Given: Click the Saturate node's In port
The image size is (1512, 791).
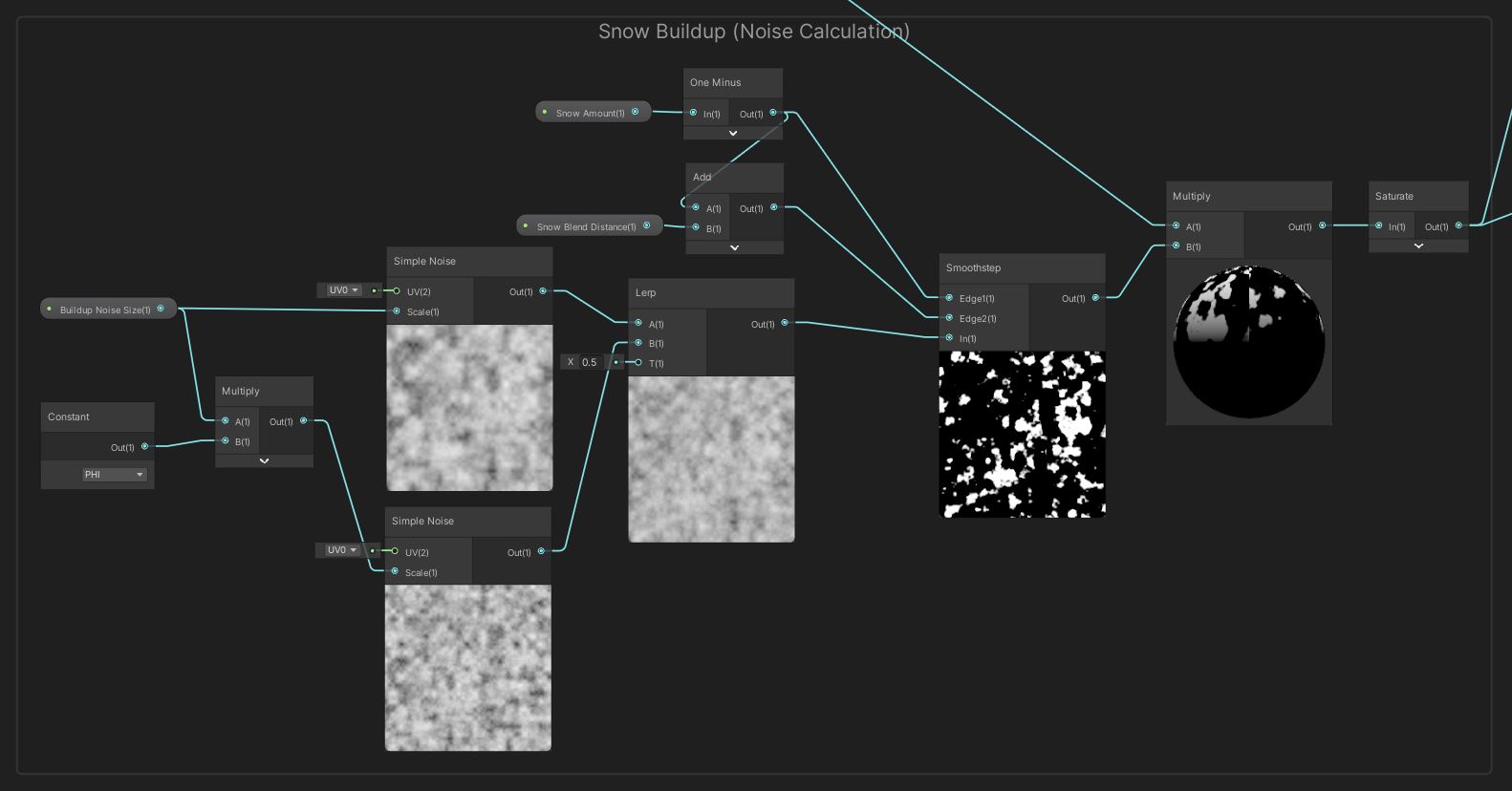Looking at the screenshot, I should click(x=1378, y=226).
